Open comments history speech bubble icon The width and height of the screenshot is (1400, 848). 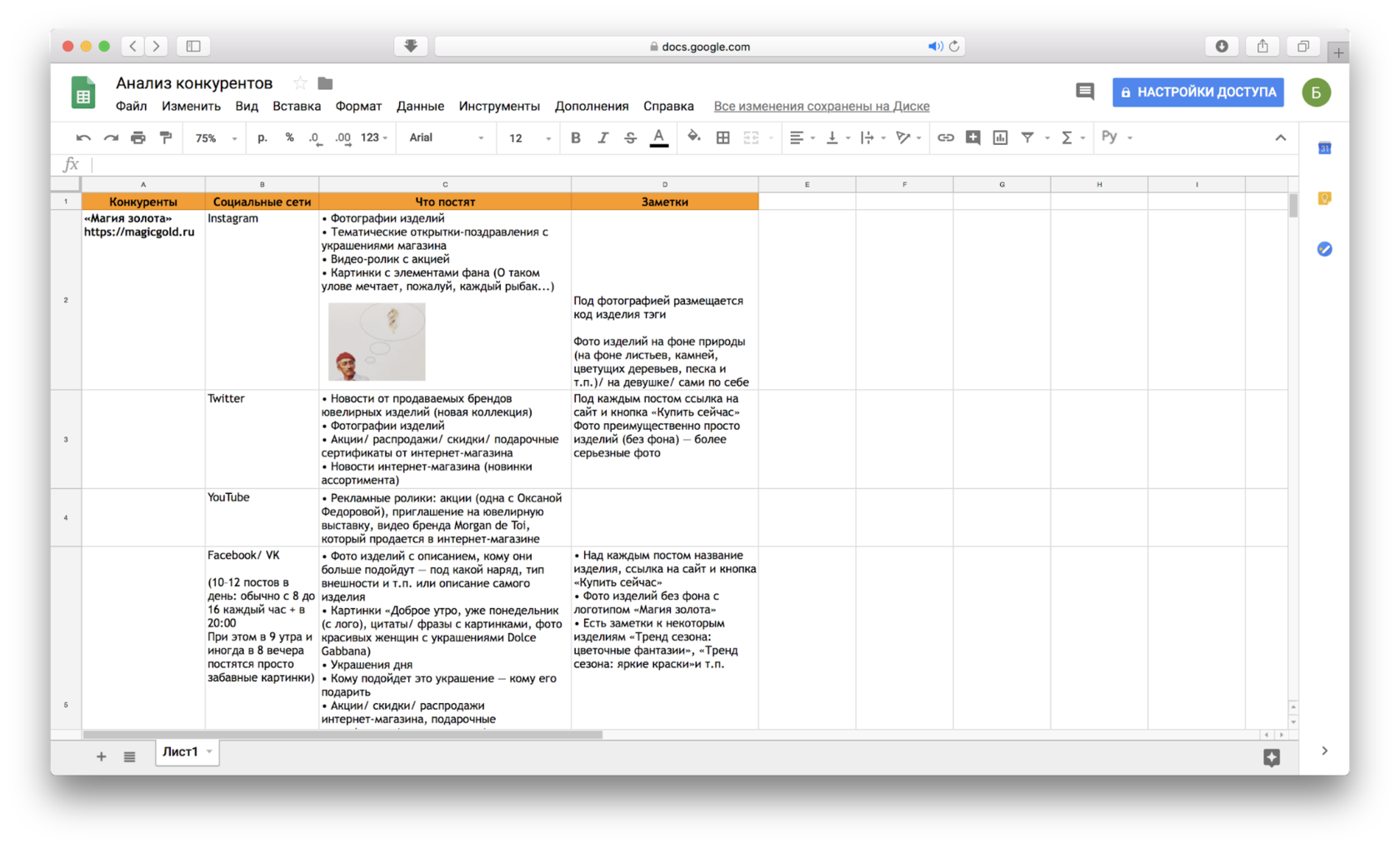click(x=1084, y=92)
